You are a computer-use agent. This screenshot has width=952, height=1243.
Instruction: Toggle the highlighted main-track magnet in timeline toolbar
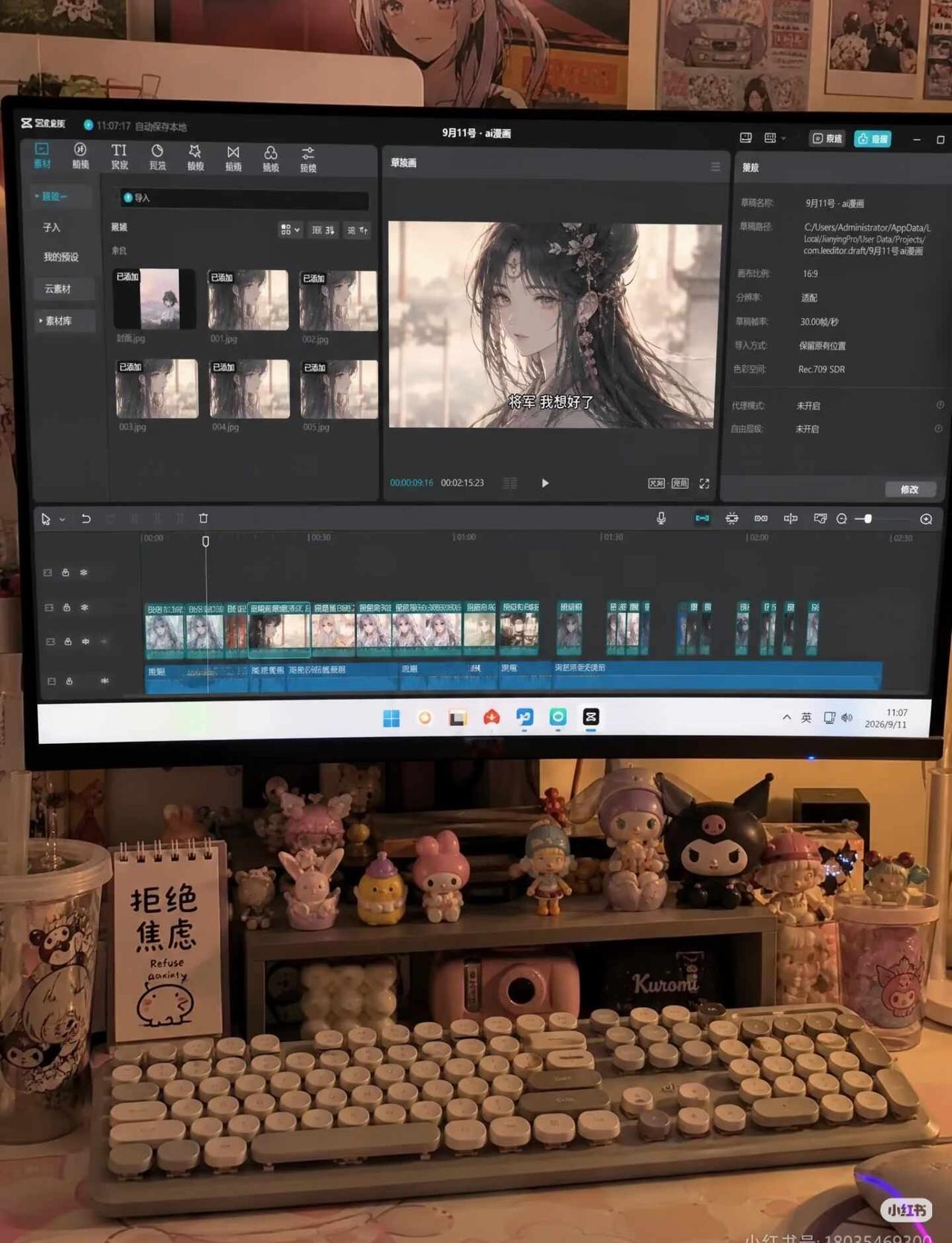pos(702,518)
